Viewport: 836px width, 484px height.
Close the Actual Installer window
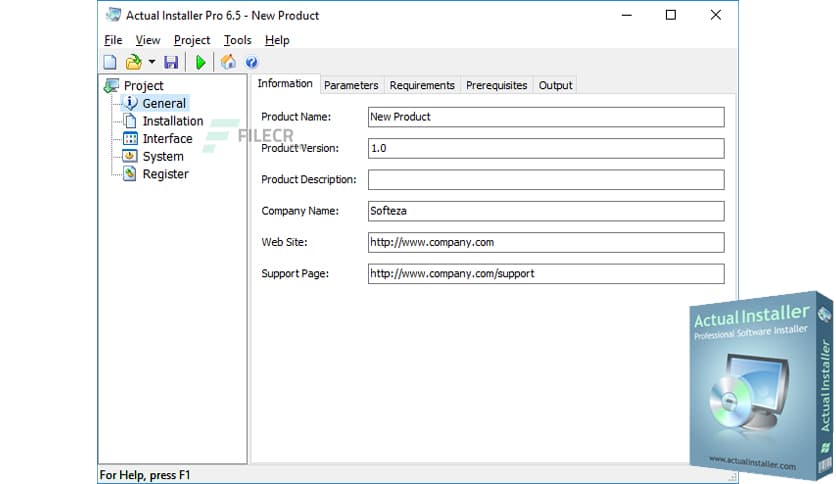tap(716, 15)
